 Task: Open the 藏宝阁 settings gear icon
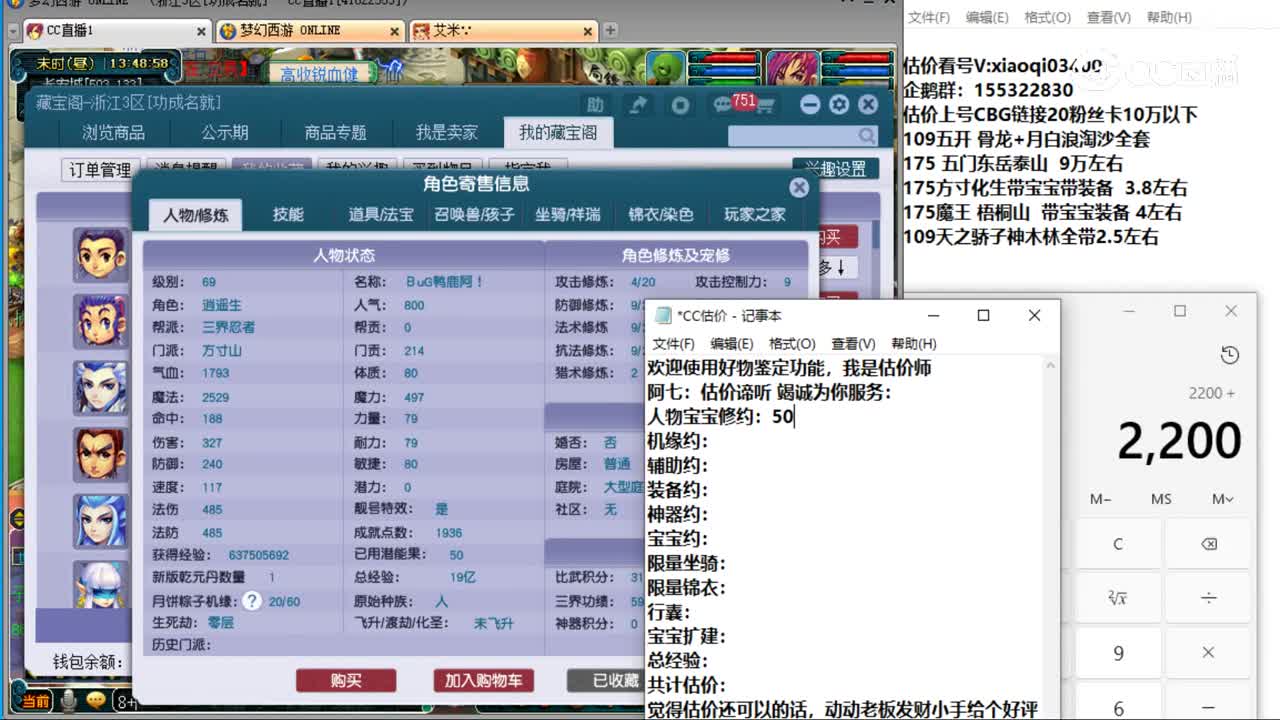tap(838, 103)
